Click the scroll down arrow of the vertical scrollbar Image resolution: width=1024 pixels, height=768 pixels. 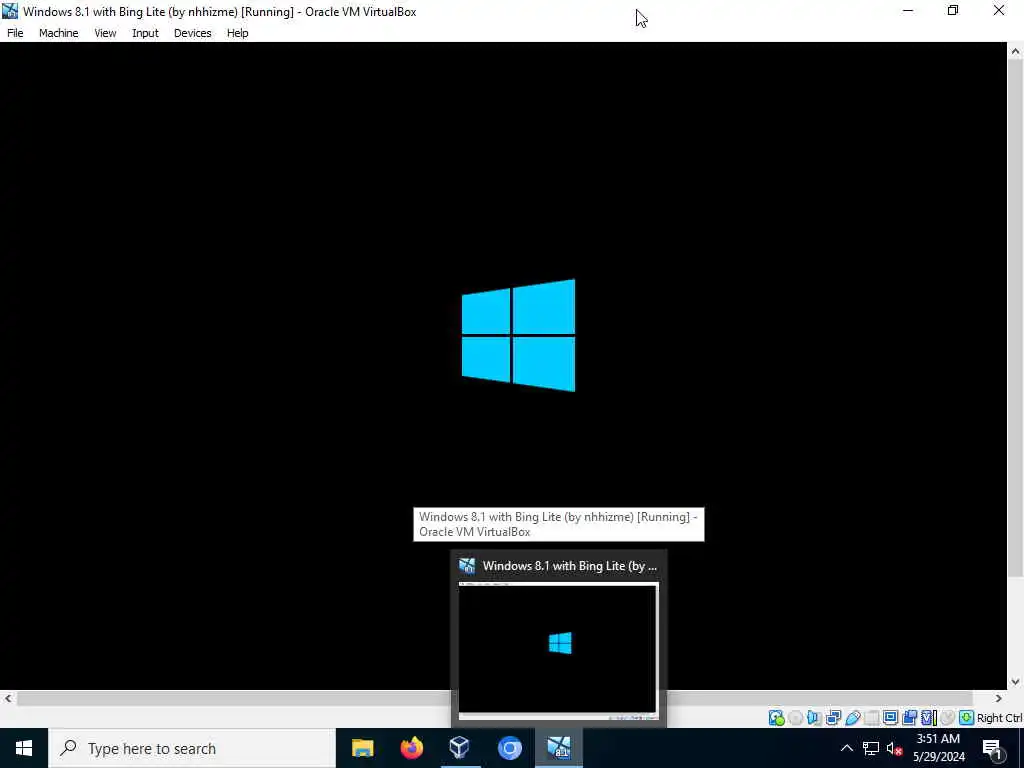tap(1016, 682)
